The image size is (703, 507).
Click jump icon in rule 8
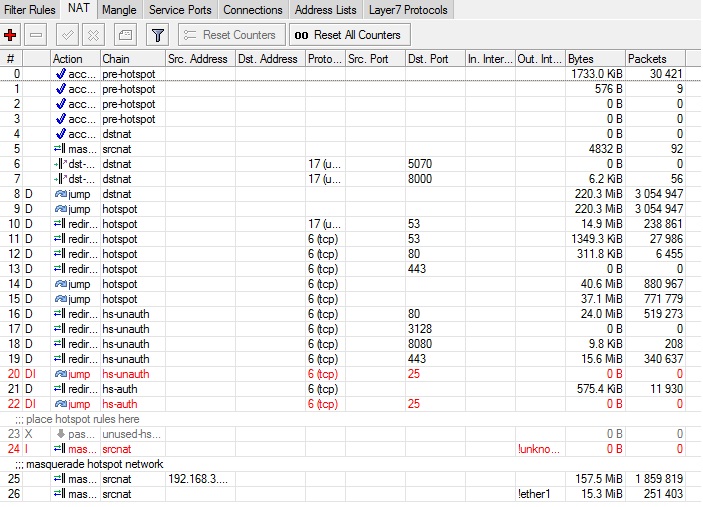coord(61,194)
